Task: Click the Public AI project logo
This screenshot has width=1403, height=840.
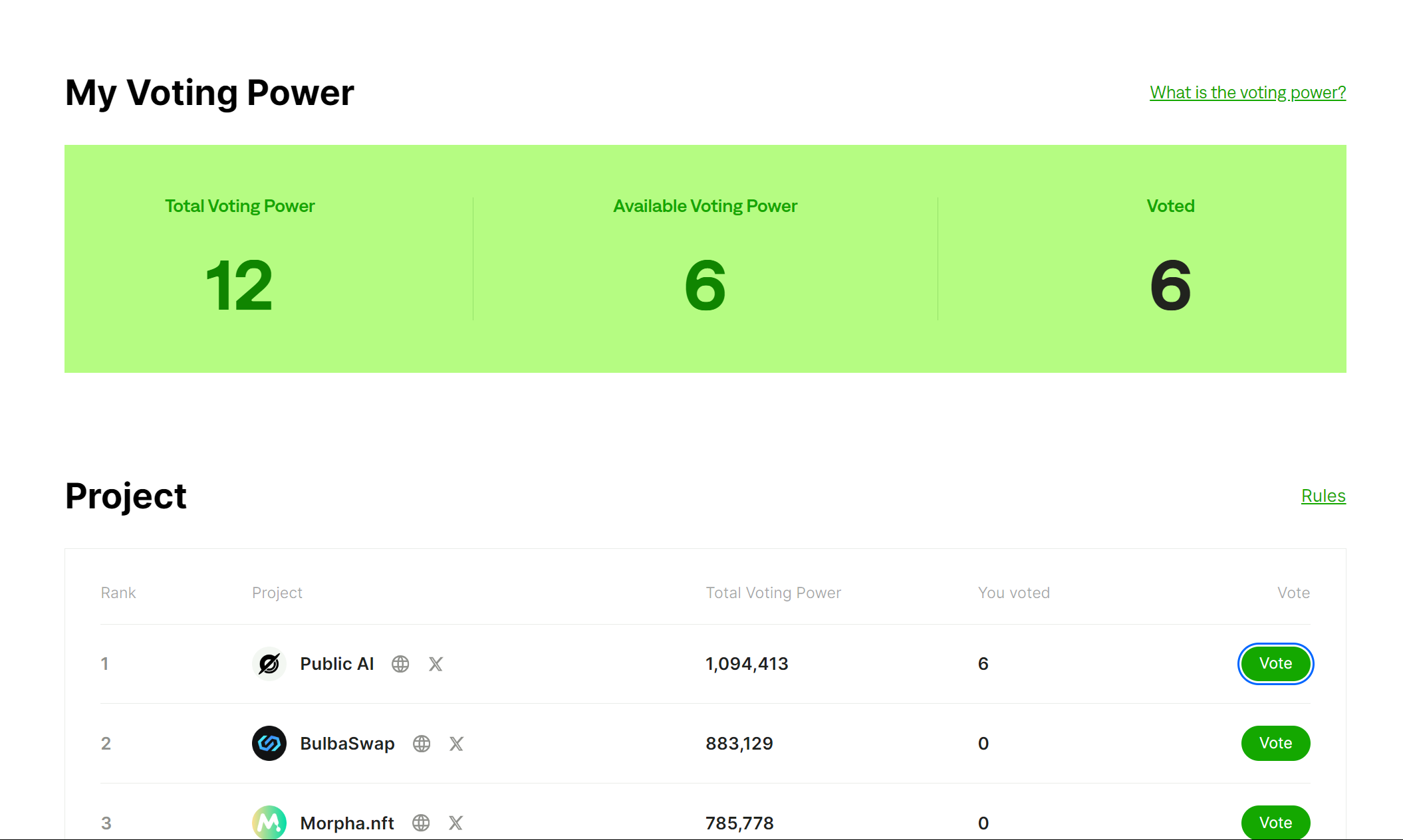Action: (269, 664)
